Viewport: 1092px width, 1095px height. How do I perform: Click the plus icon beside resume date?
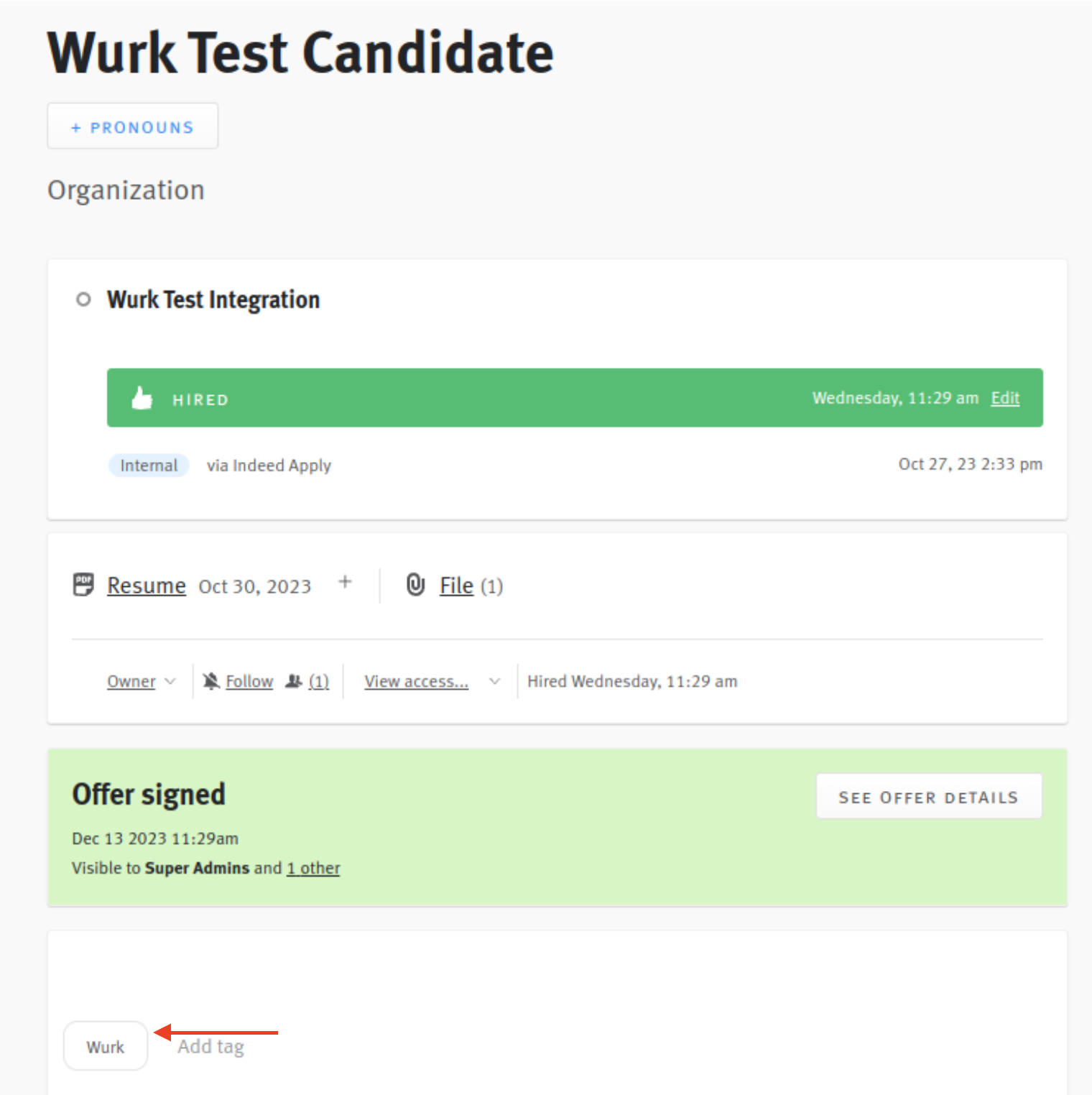[345, 582]
